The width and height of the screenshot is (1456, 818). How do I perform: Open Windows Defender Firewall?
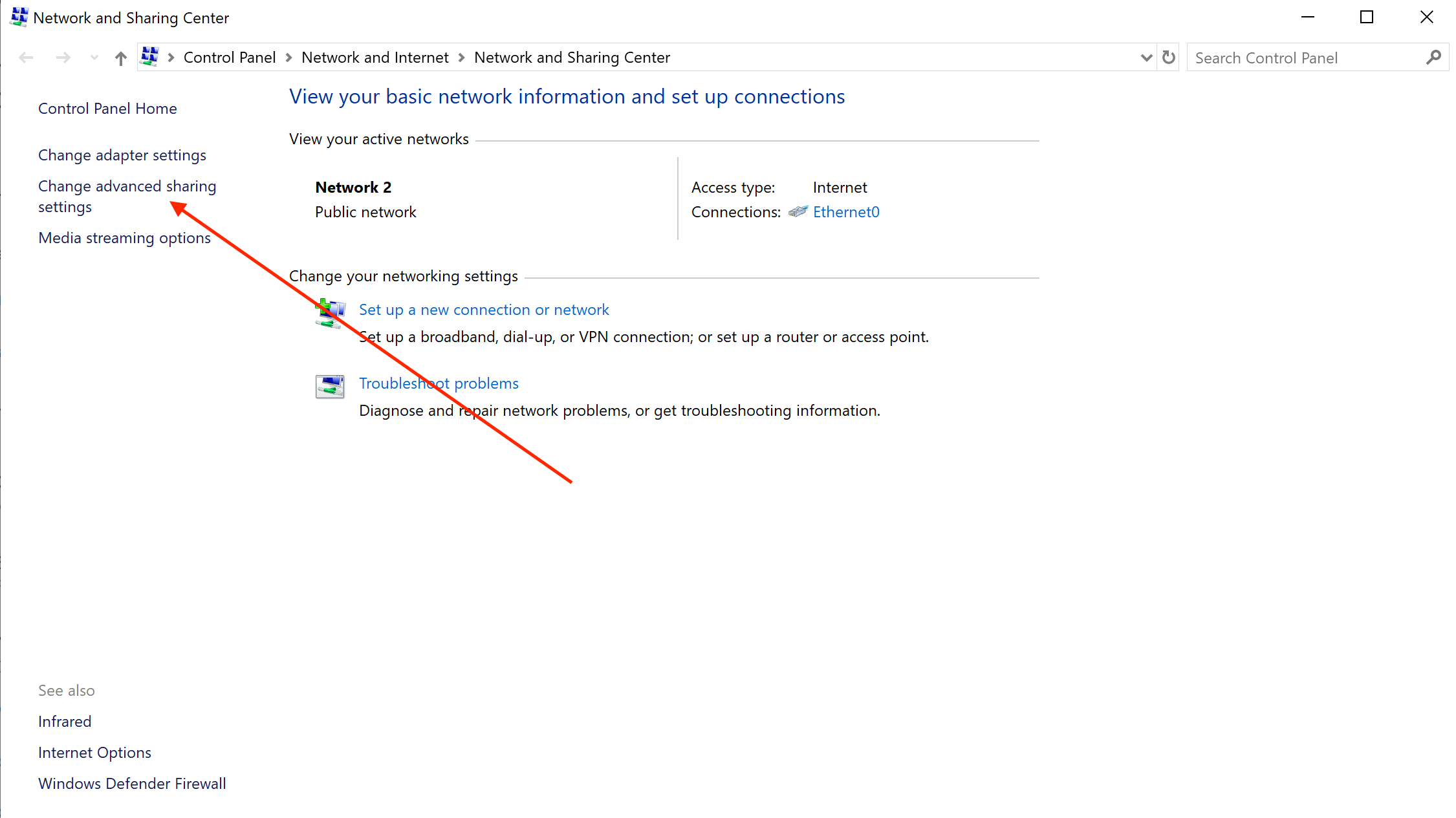click(132, 783)
